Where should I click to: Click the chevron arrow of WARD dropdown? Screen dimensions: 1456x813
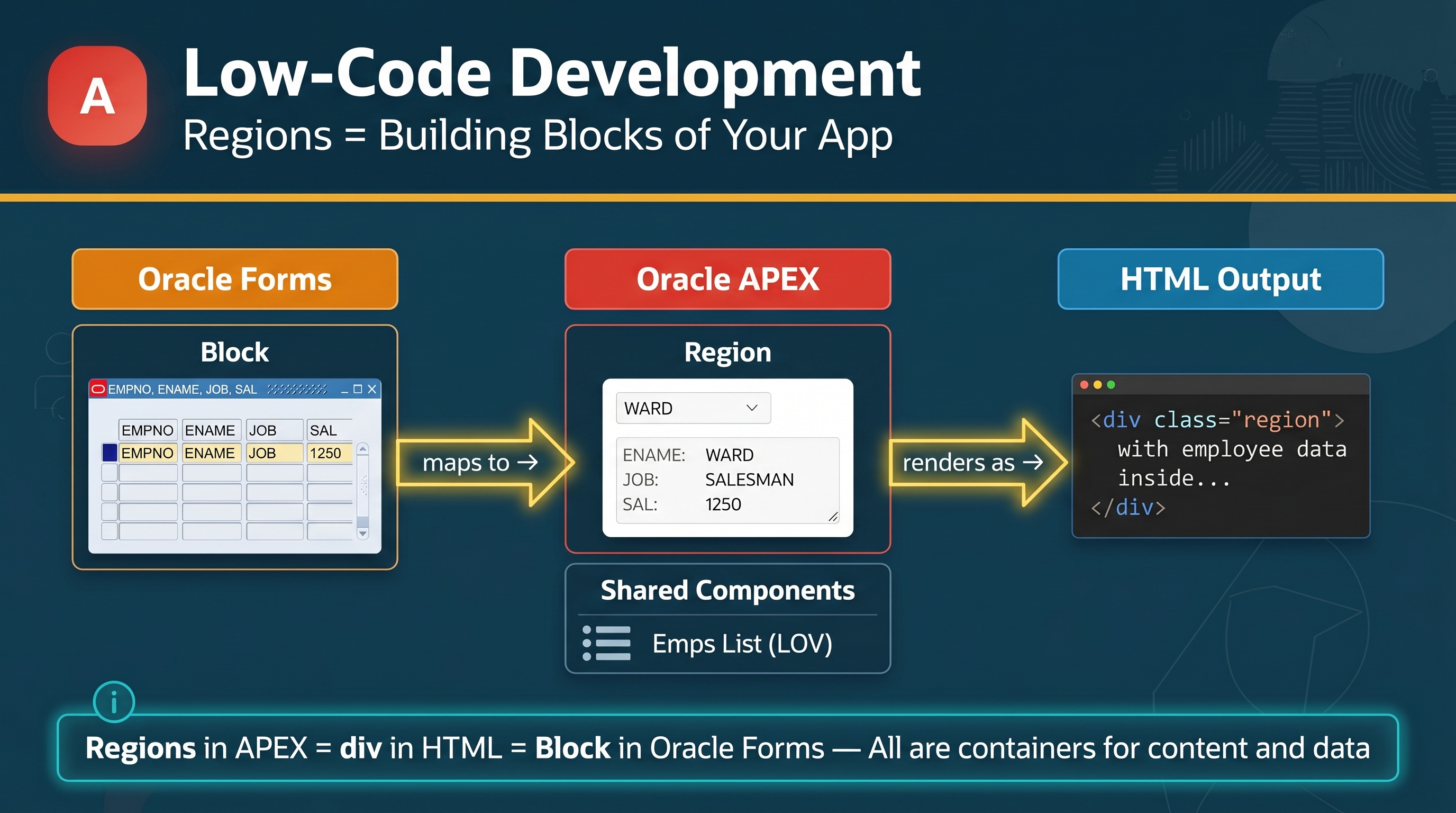coord(752,408)
